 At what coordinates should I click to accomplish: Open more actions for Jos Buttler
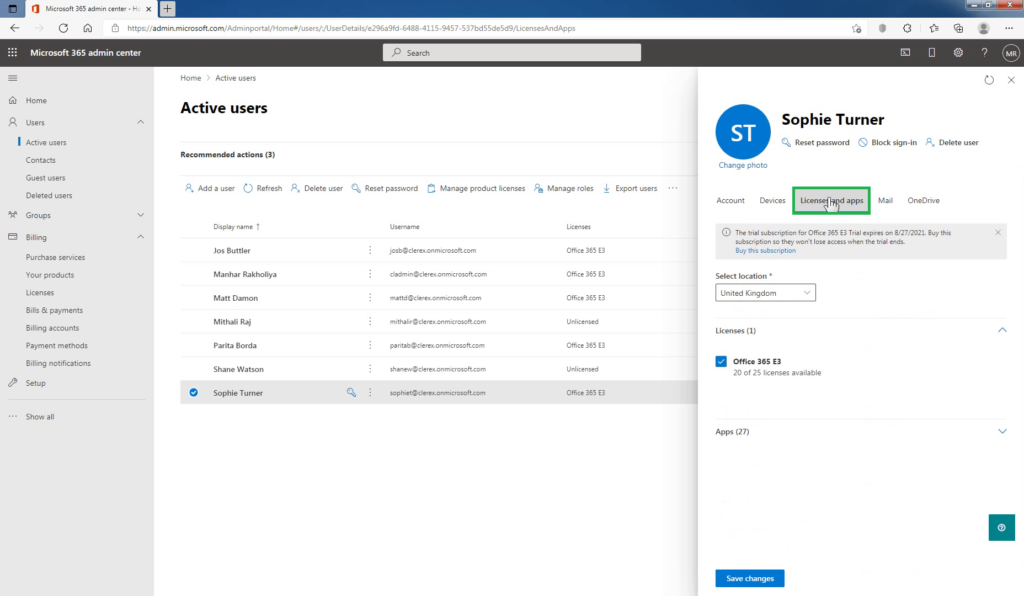coord(370,250)
